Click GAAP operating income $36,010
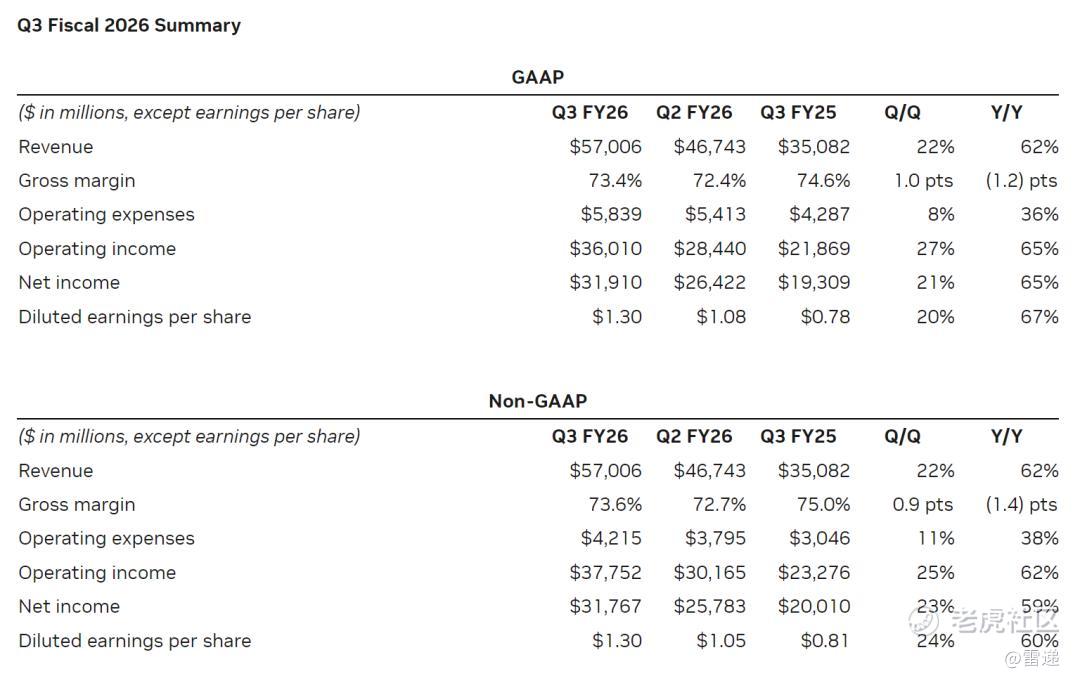Image resolution: width=1080 pixels, height=683 pixels. click(x=605, y=249)
